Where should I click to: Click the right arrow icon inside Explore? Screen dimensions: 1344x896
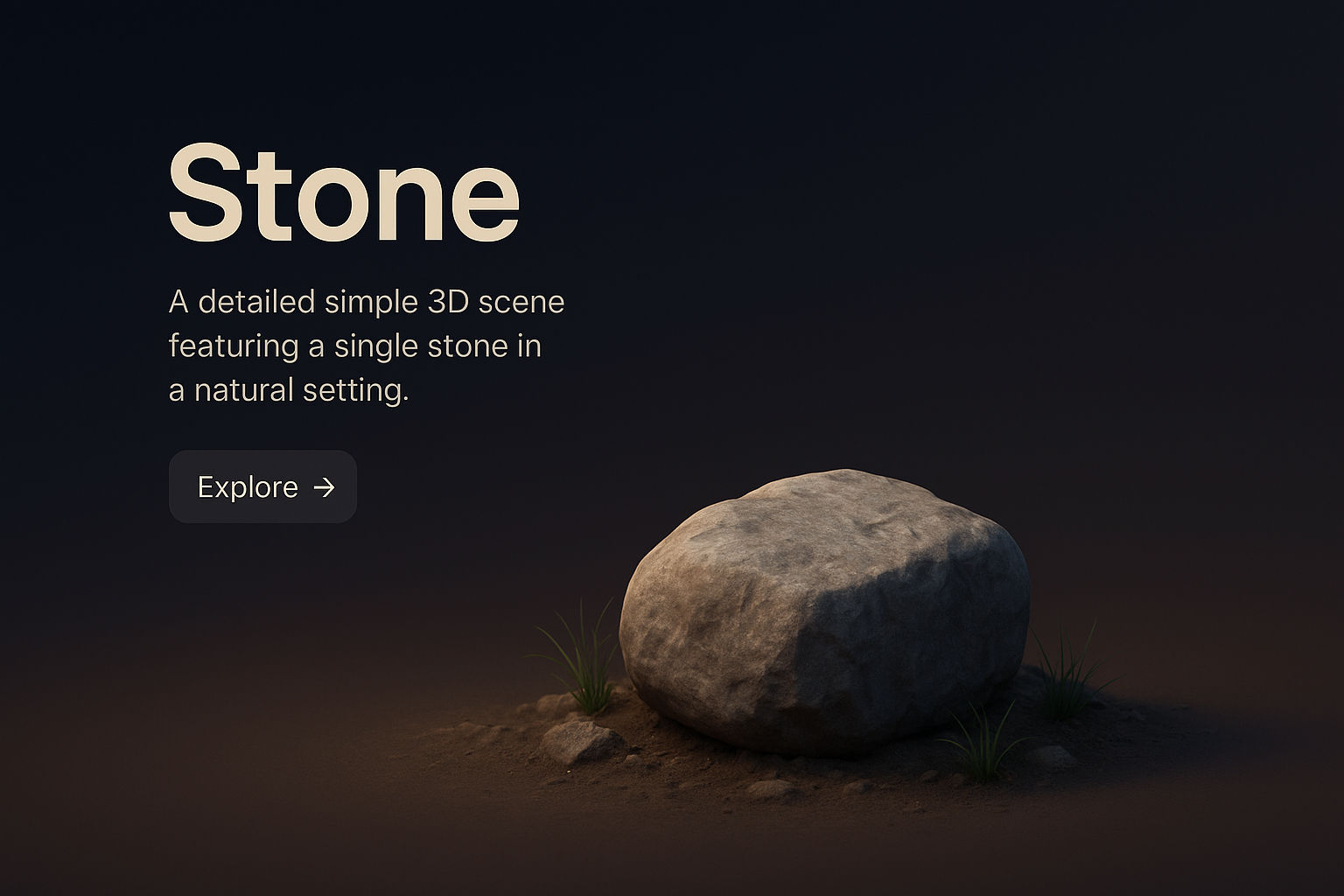[x=325, y=487]
